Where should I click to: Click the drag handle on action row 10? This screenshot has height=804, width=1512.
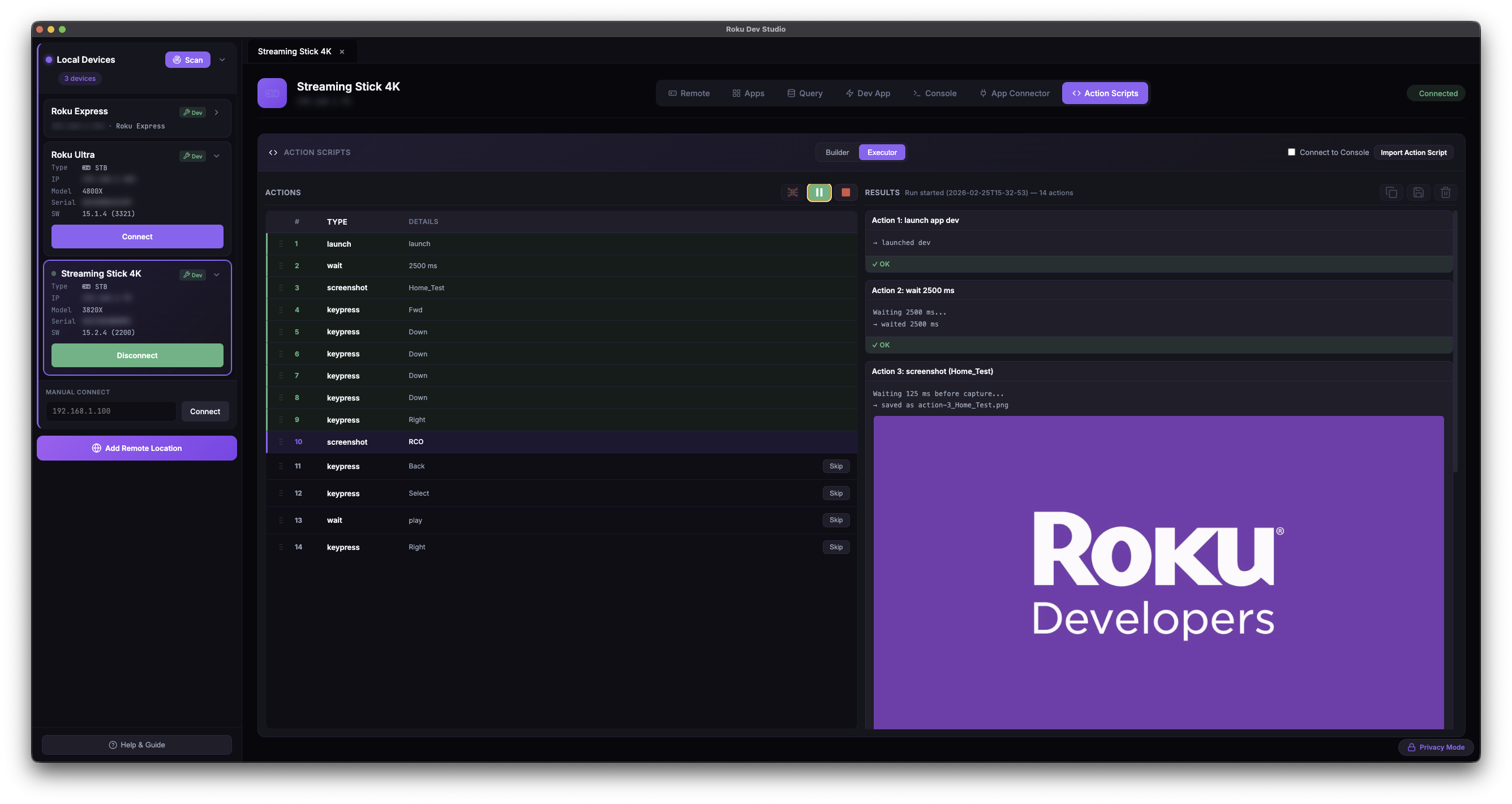coord(281,442)
